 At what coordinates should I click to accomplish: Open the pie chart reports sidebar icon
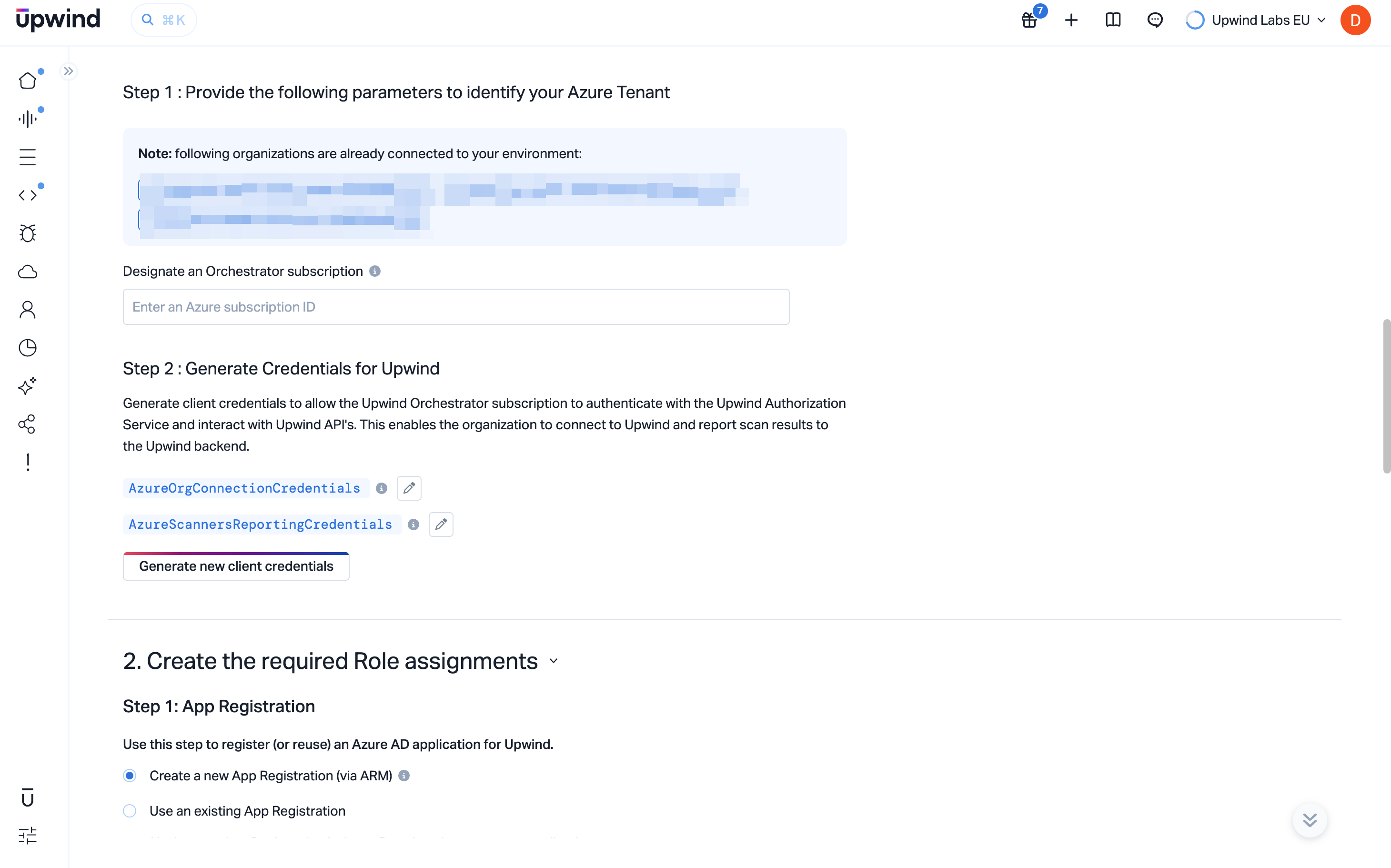28,348
